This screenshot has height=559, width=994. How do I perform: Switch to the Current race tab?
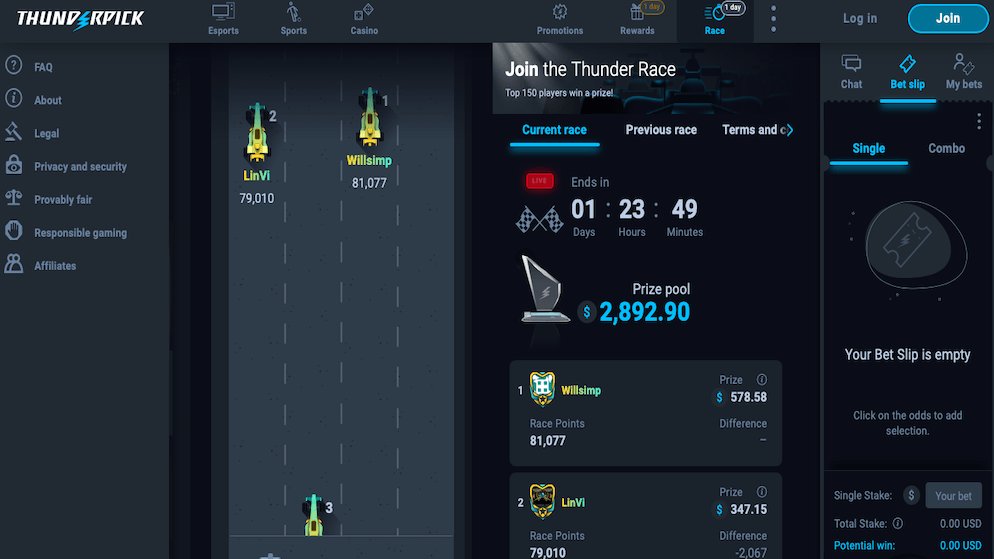click(x=554, y=130)
